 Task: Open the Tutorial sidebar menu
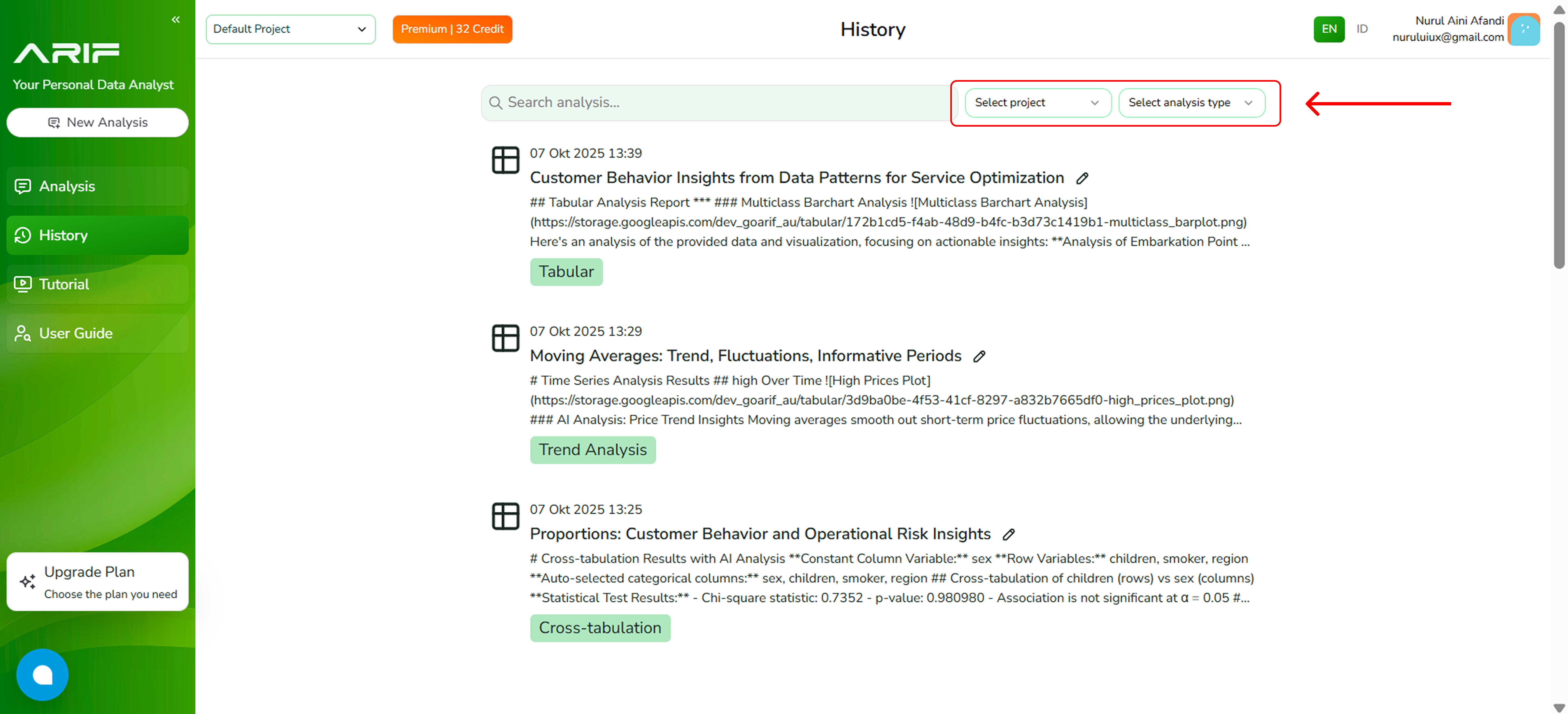[97, 284]
